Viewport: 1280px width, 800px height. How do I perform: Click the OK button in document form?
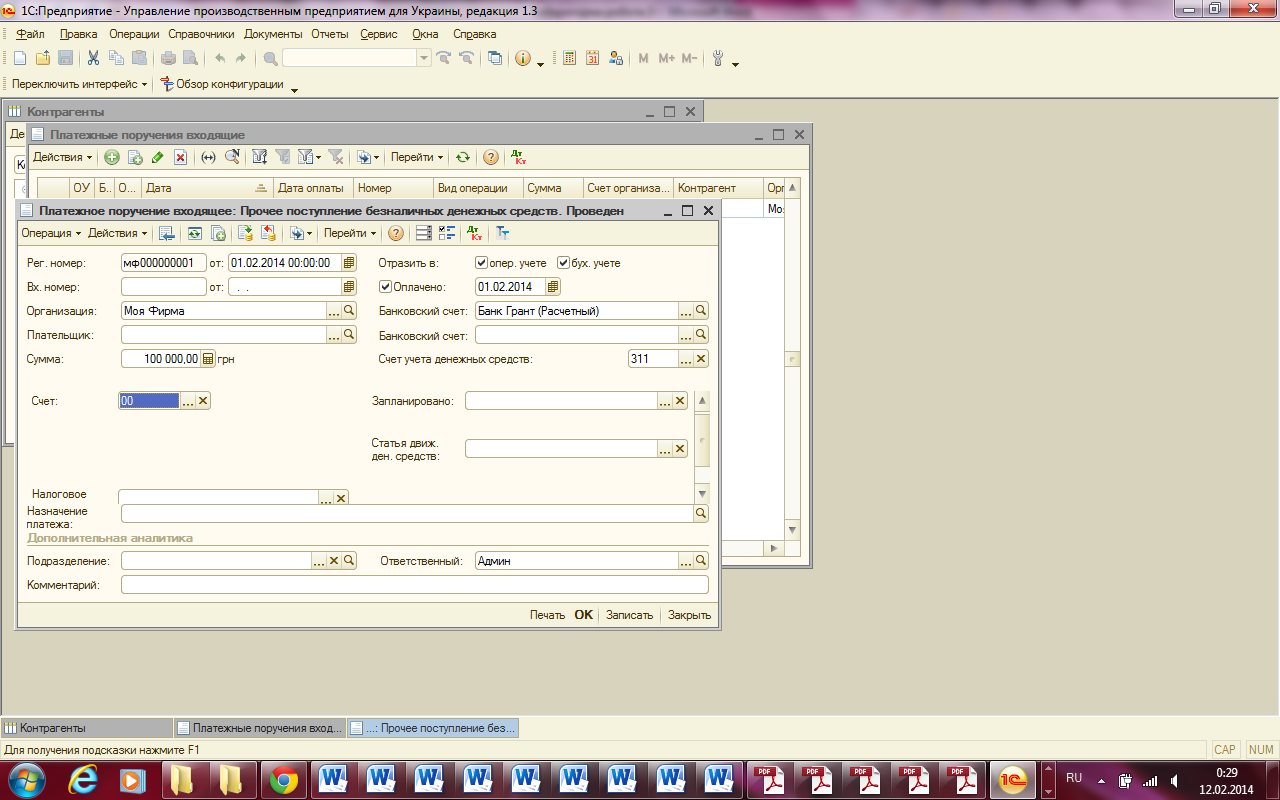click(583, 615)
